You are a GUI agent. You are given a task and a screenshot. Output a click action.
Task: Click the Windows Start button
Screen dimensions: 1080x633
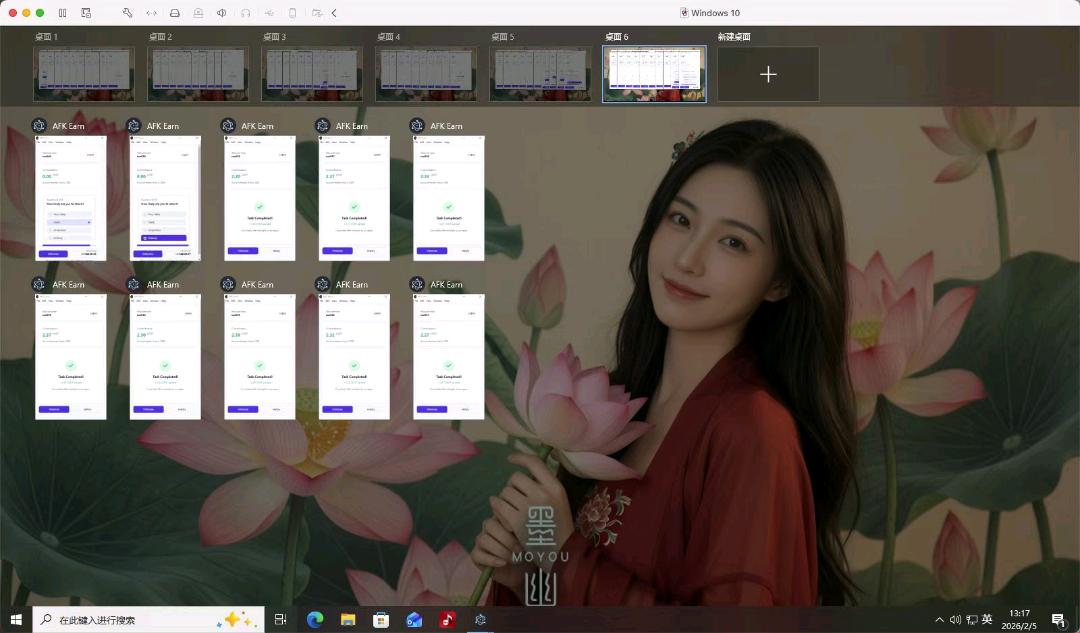[x=16, y=620]
